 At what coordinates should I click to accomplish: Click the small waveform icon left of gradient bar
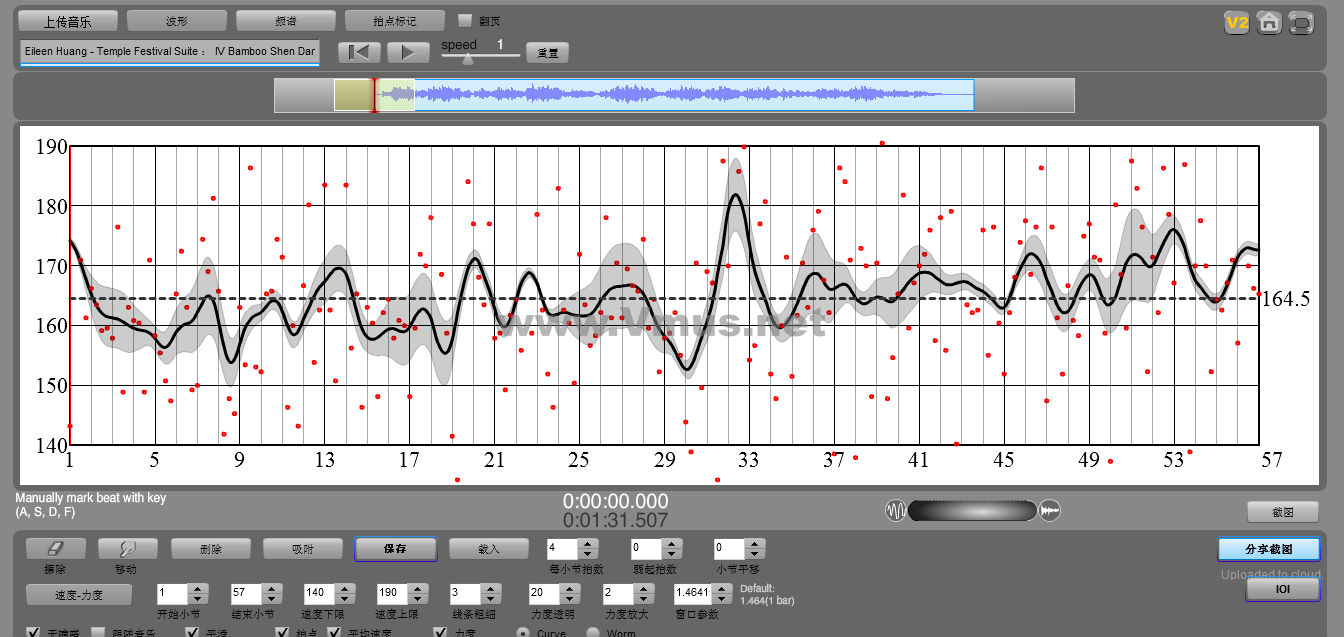[x=895, y=511]
